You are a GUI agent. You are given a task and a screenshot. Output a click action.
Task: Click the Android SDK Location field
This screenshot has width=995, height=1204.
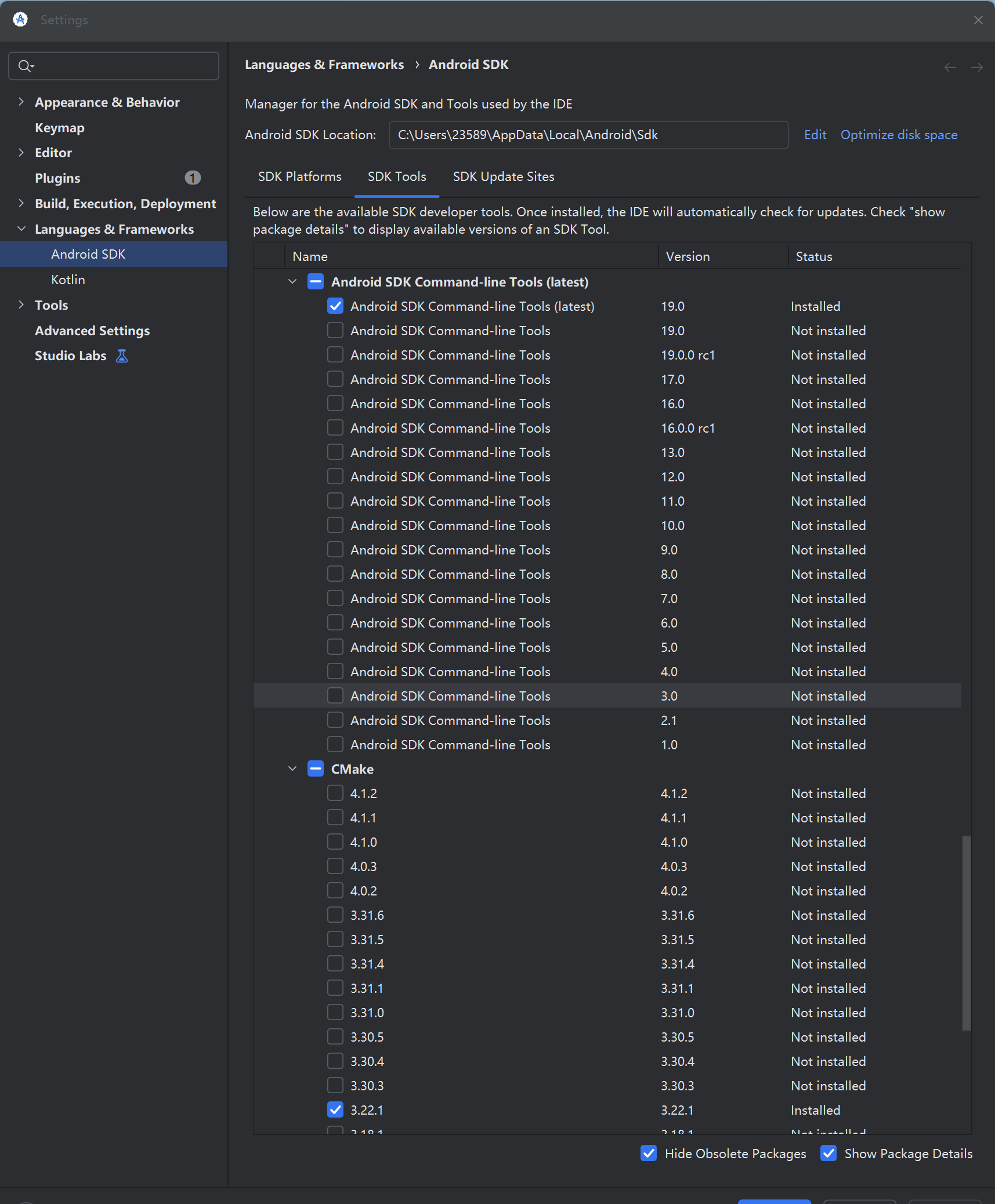click(588, 135)
